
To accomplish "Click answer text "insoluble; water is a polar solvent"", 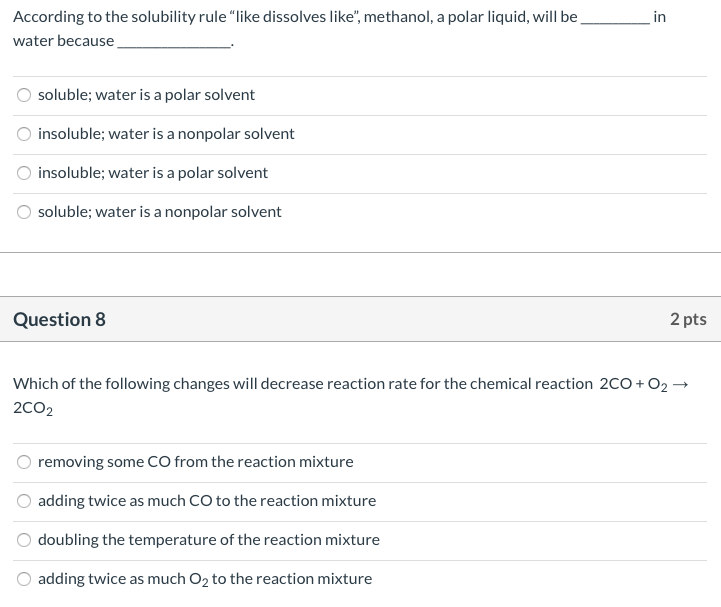I will [153, 173].
